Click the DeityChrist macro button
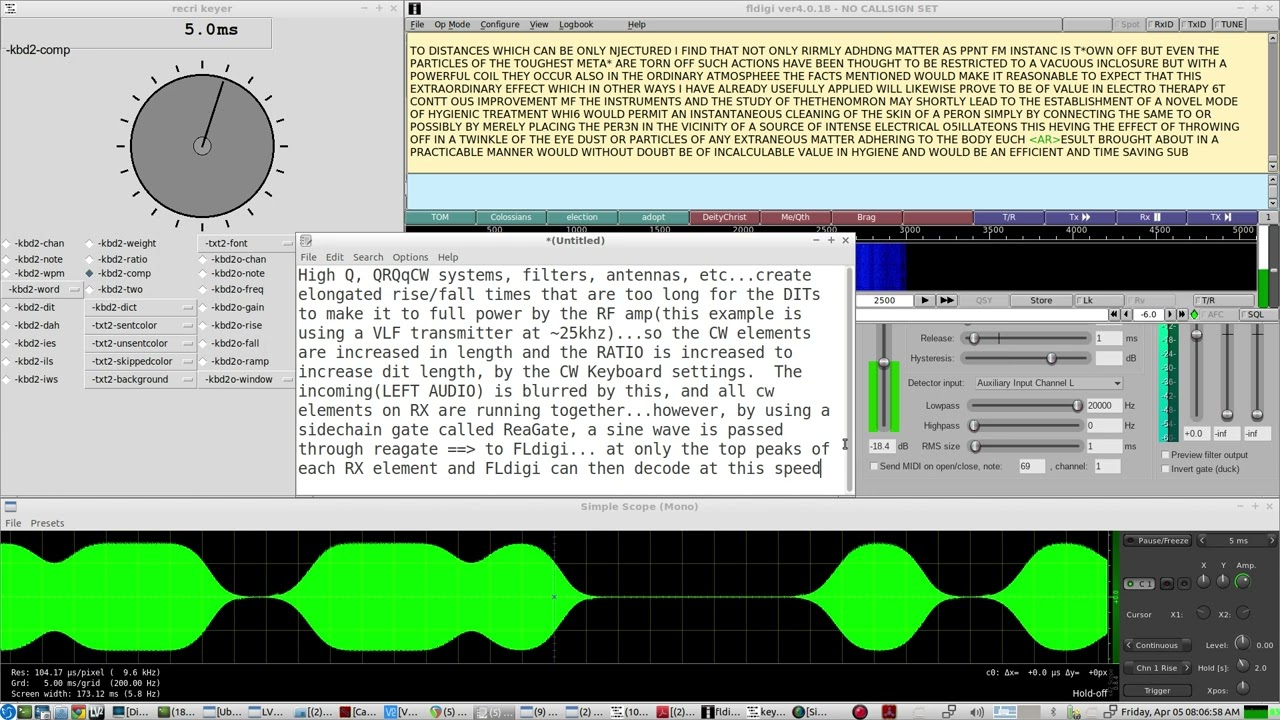Screen dimensions: 1280x720 (x=724, y=217)
